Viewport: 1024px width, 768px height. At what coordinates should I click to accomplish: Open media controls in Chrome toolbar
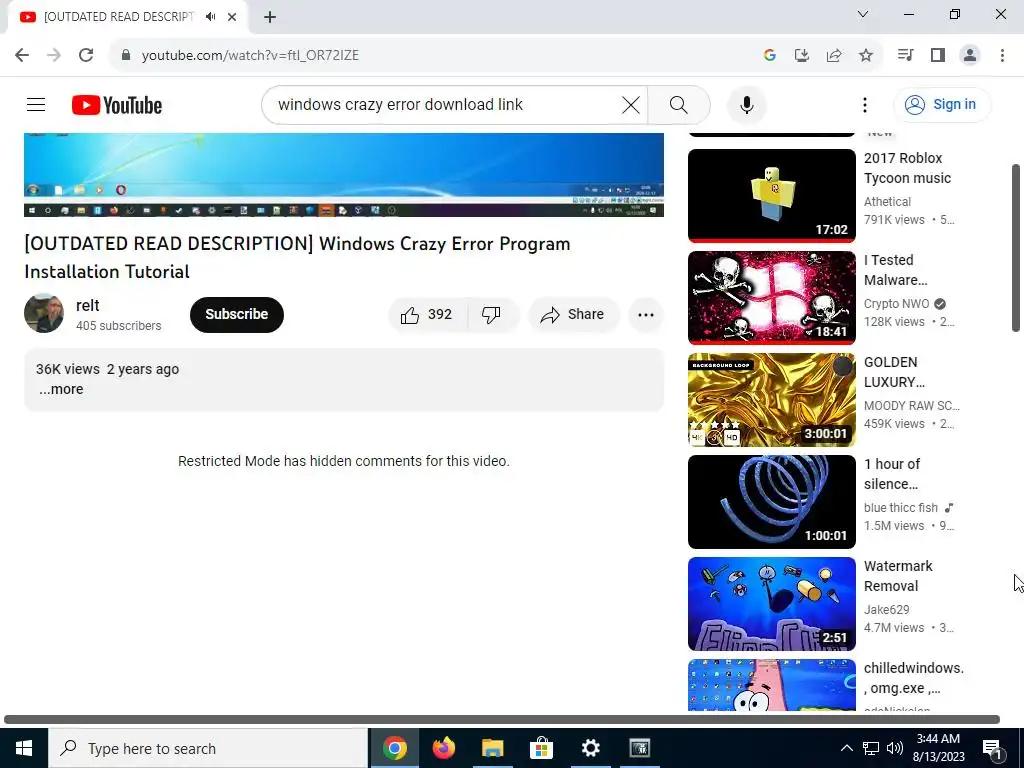click(905, 55)
